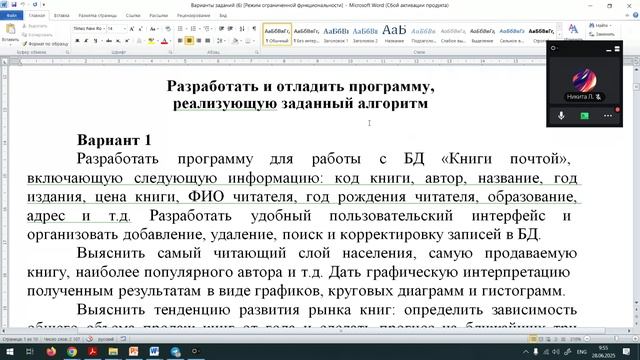
Task: Open Chrome from the taskbar
Action: [x=72, y=351]
